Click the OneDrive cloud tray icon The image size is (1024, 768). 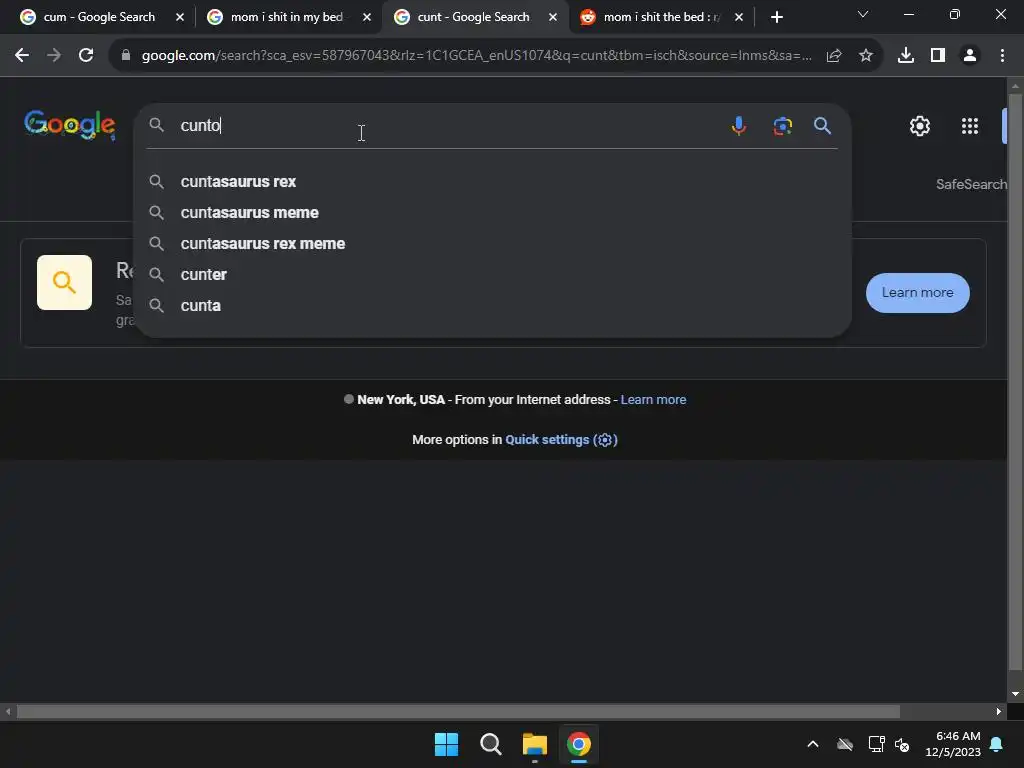pyautogui.click(x=845, y=744)
